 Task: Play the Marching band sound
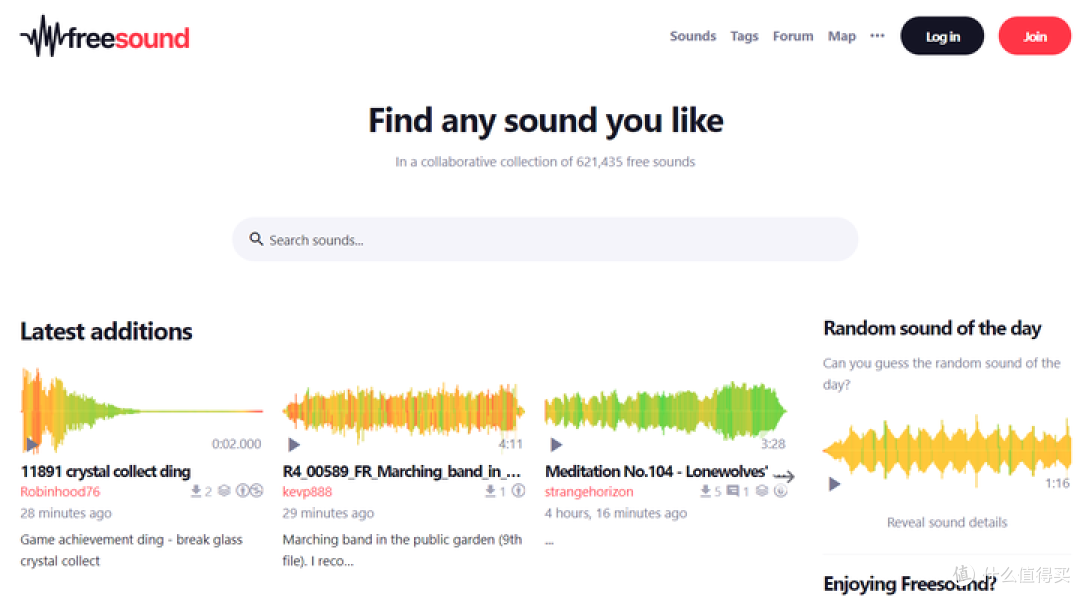[293, 445]
